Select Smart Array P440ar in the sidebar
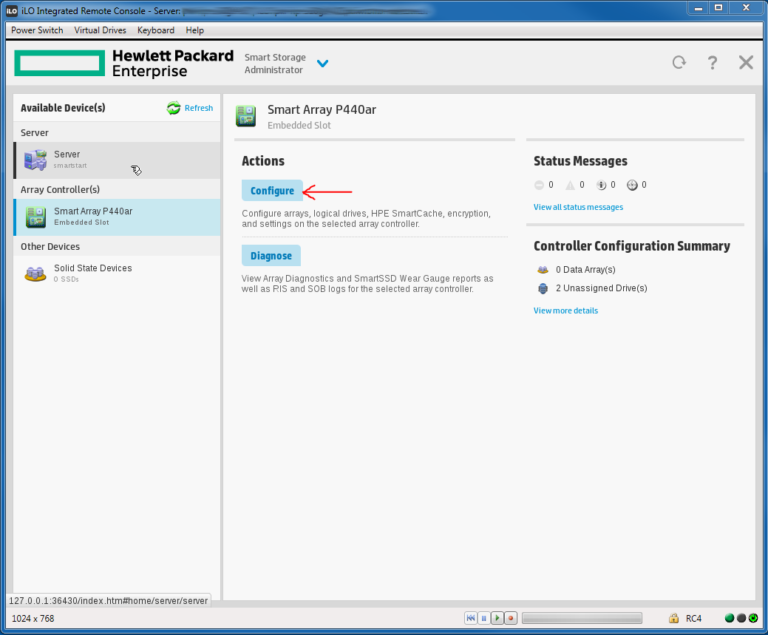The width and height of the screenshot is (768, 635). [117, 217]
